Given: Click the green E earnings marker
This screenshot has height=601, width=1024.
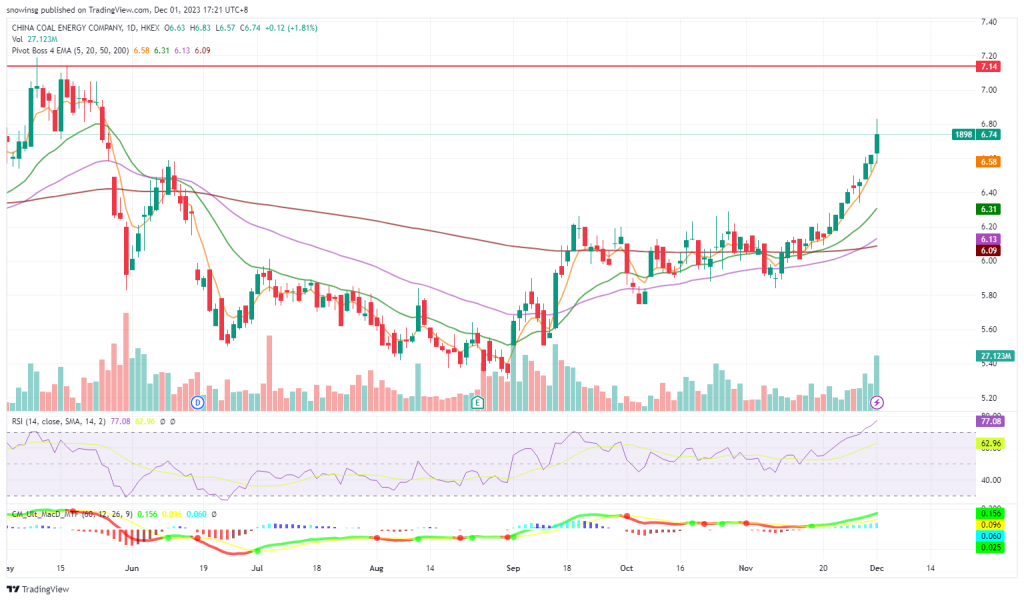Looking at the screenshot, I should (x=477, y=402).
